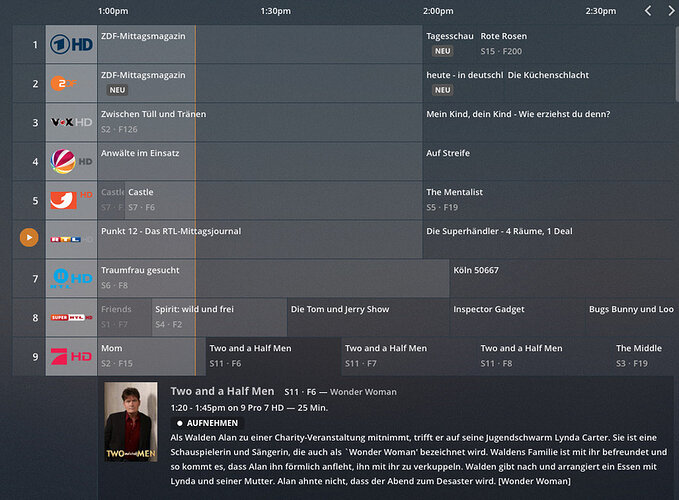Click the Das Erste HD channel logo

pyautogui.click(x=71, y=44)
